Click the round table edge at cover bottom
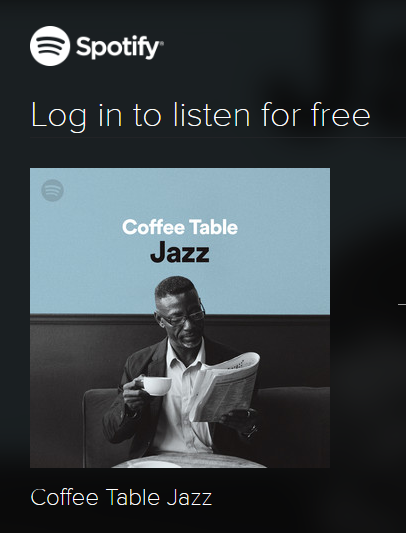The width and height of the screenshot is (406, 533). [x=189, y=461]
